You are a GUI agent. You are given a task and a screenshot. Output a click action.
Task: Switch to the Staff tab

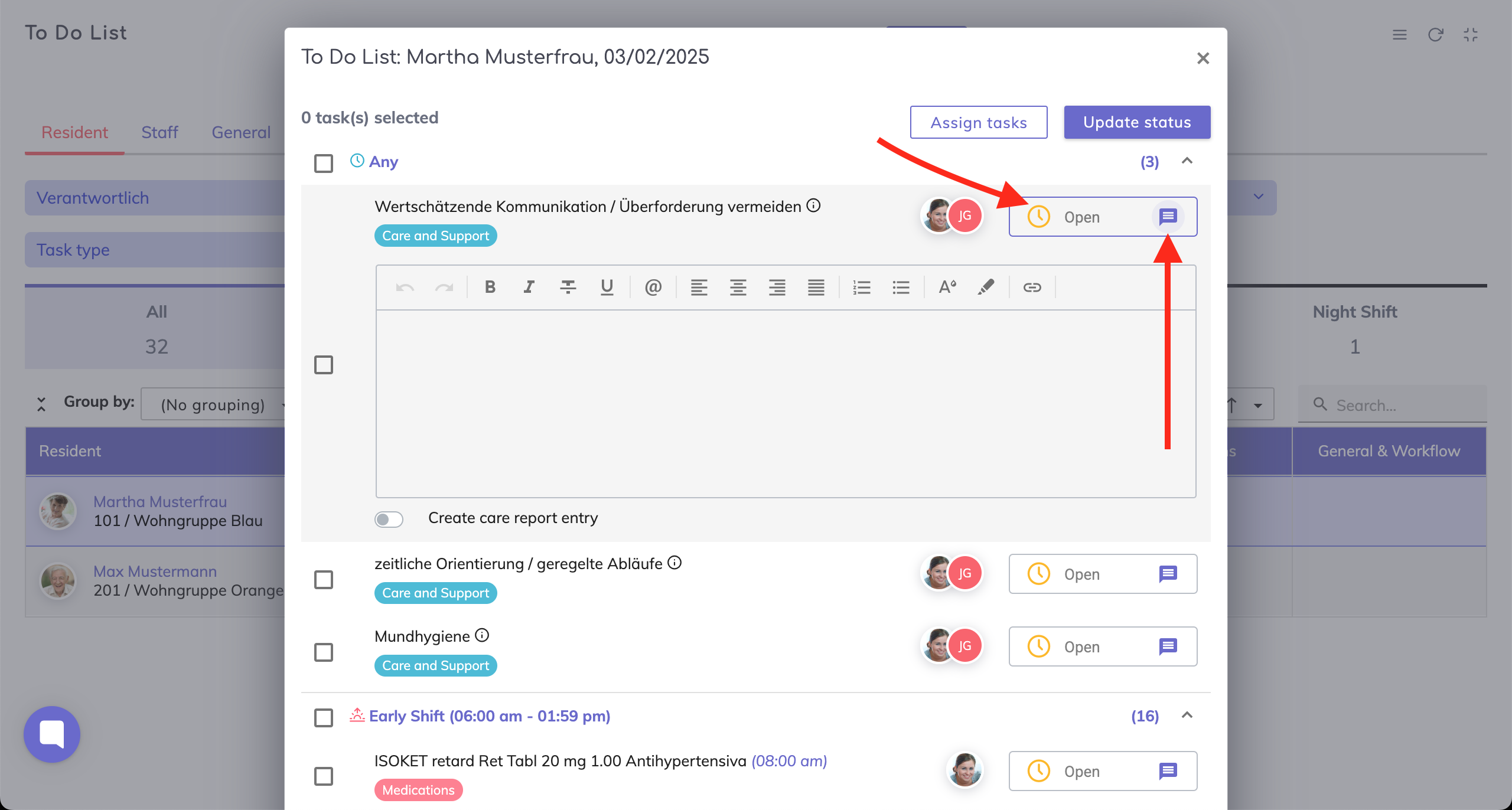(x=159, y=132)
